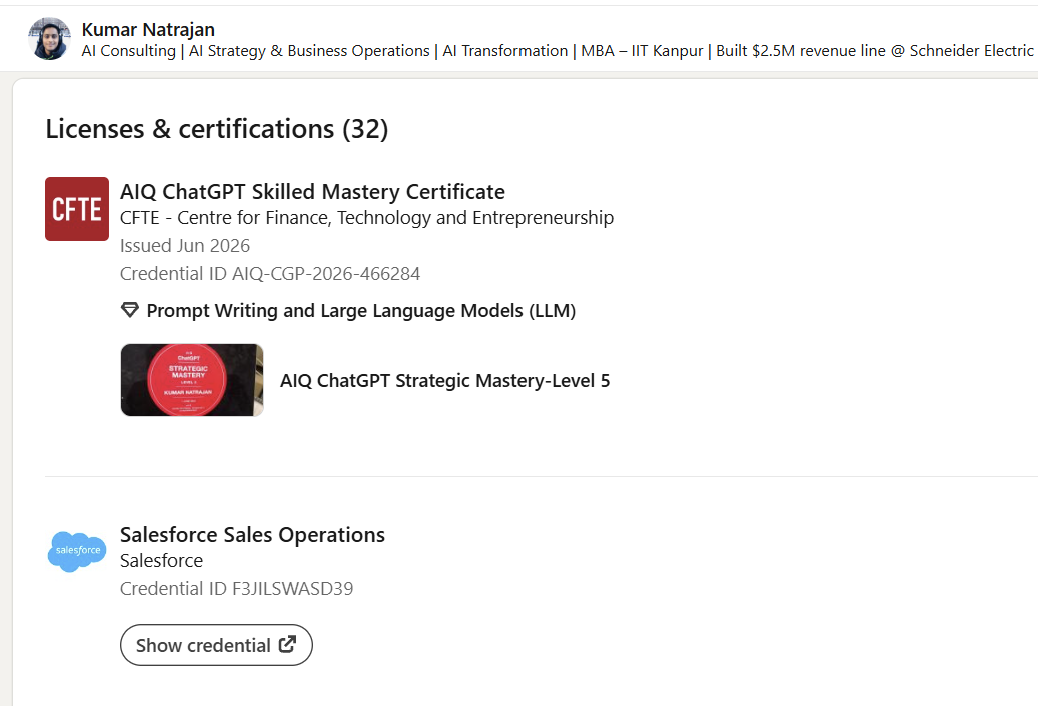Click CFTE - Centre for Finance, Technology and Entrepreneurship

coord(367,218)
